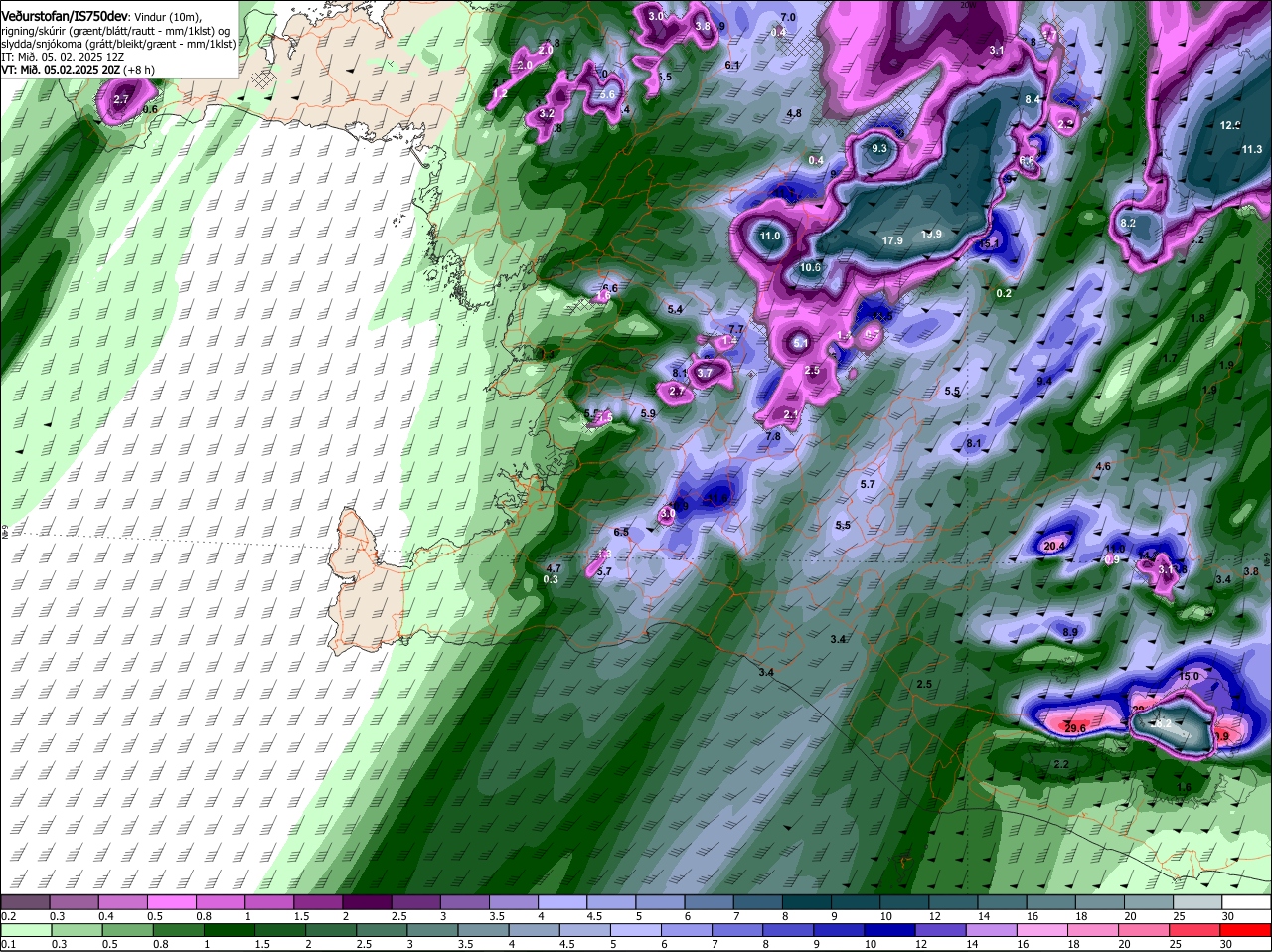Click the 9.3 value in circular contour

879,148
